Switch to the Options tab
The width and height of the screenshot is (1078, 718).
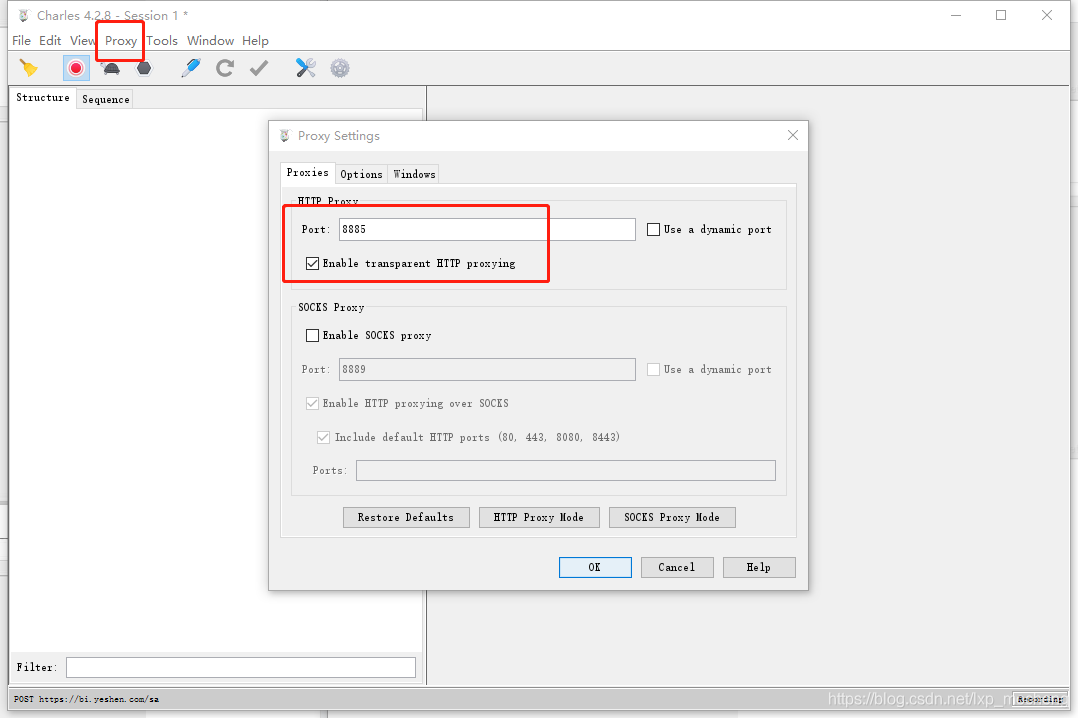(361, 174)
